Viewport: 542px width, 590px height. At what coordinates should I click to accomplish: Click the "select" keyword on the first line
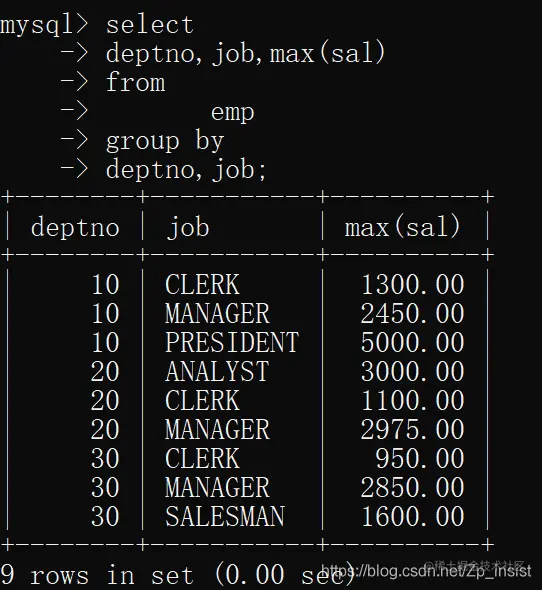click(x=150, y=25)
